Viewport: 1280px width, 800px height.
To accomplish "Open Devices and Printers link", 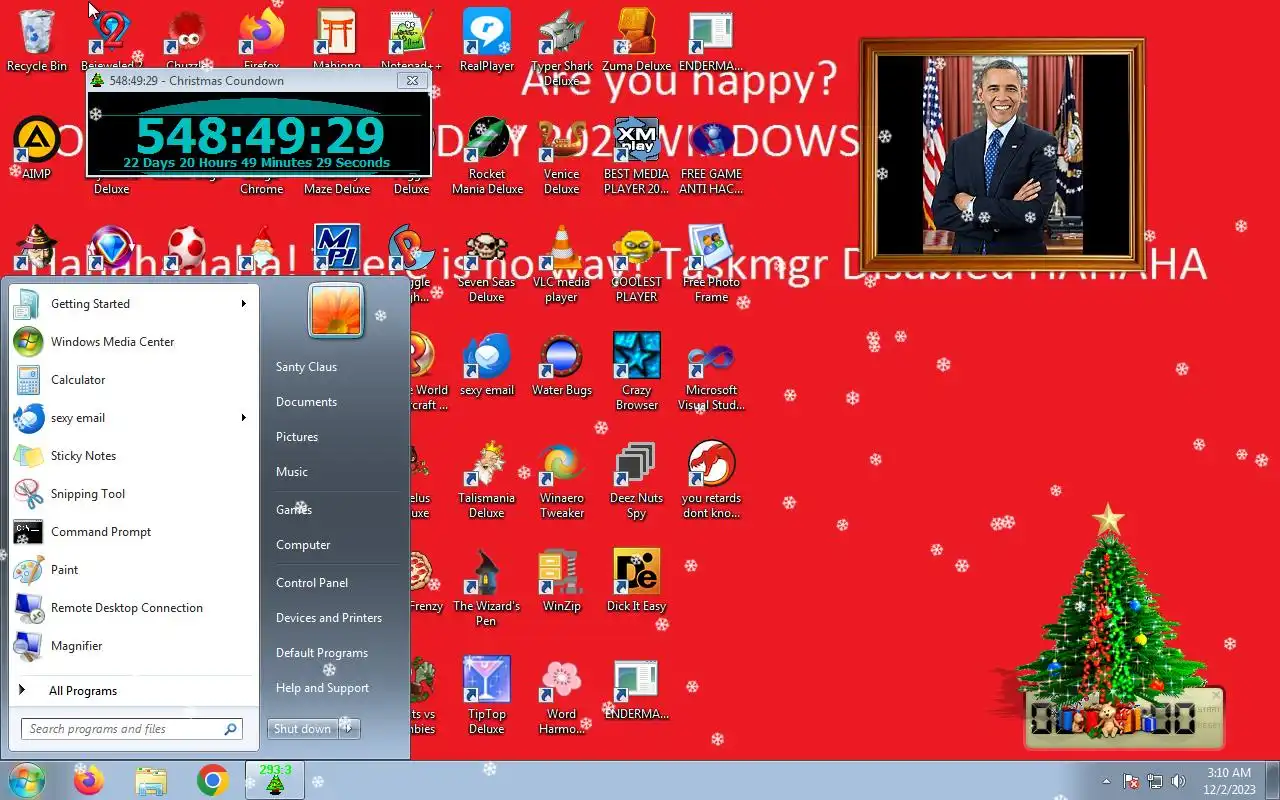I will (x=329, y=618).
